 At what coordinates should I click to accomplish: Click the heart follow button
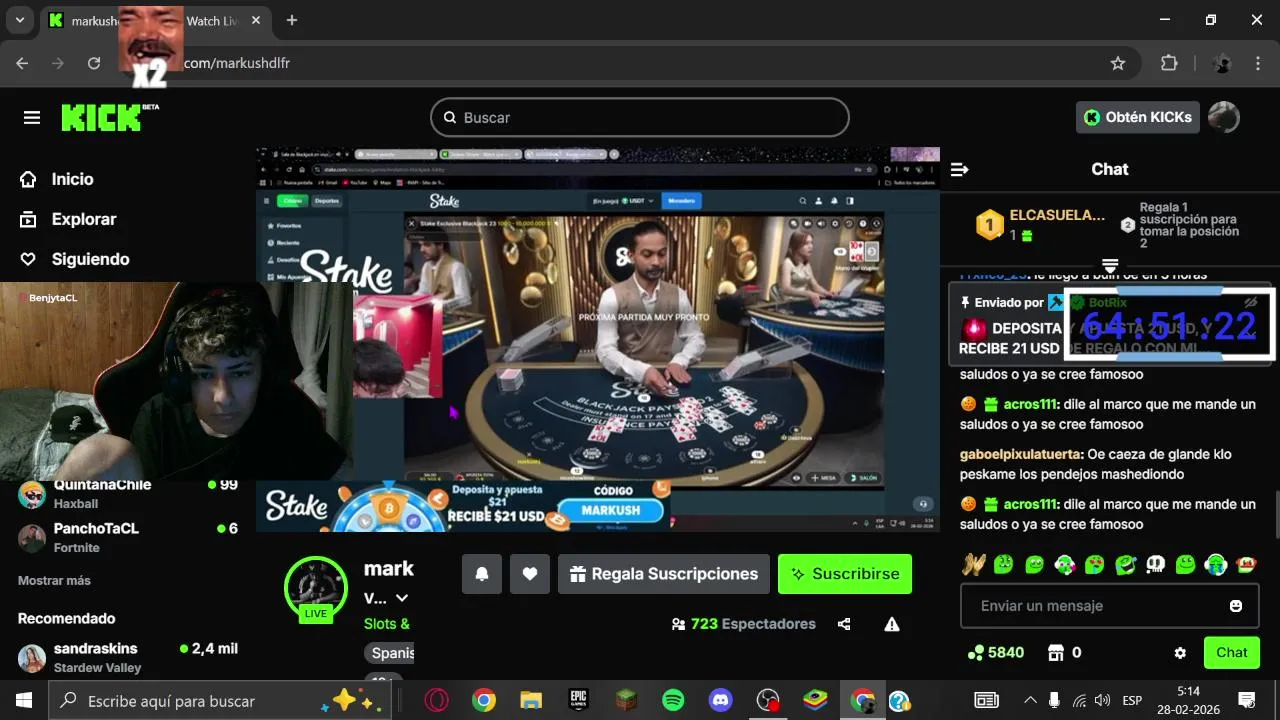tap(530, 574)
